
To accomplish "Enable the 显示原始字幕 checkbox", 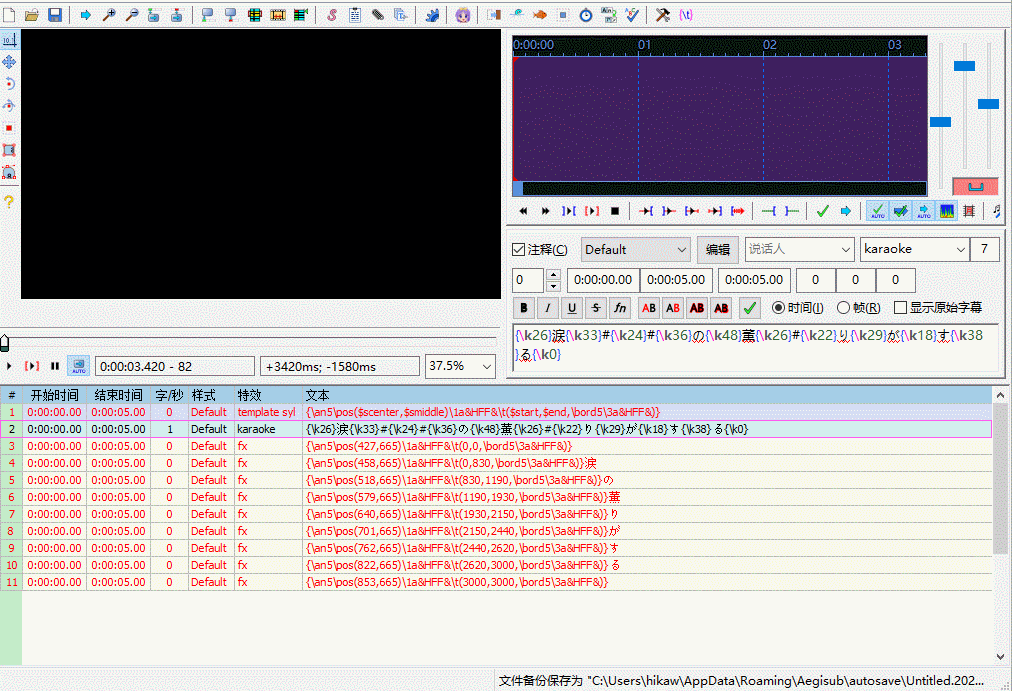I will (900, 308).
